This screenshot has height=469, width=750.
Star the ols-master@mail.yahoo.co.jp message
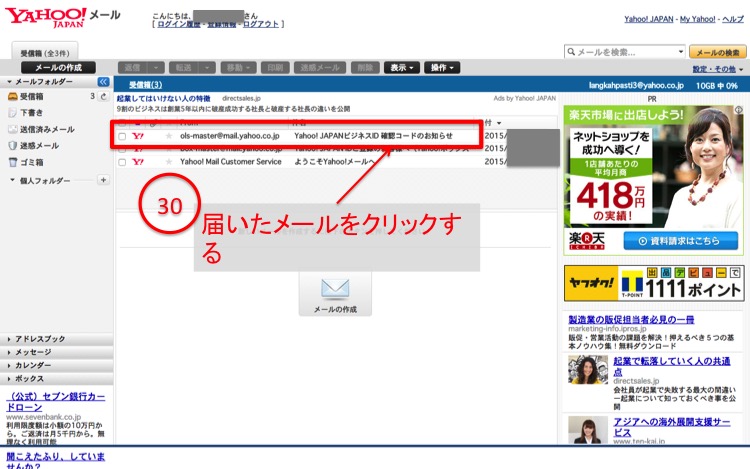point(168,136)
